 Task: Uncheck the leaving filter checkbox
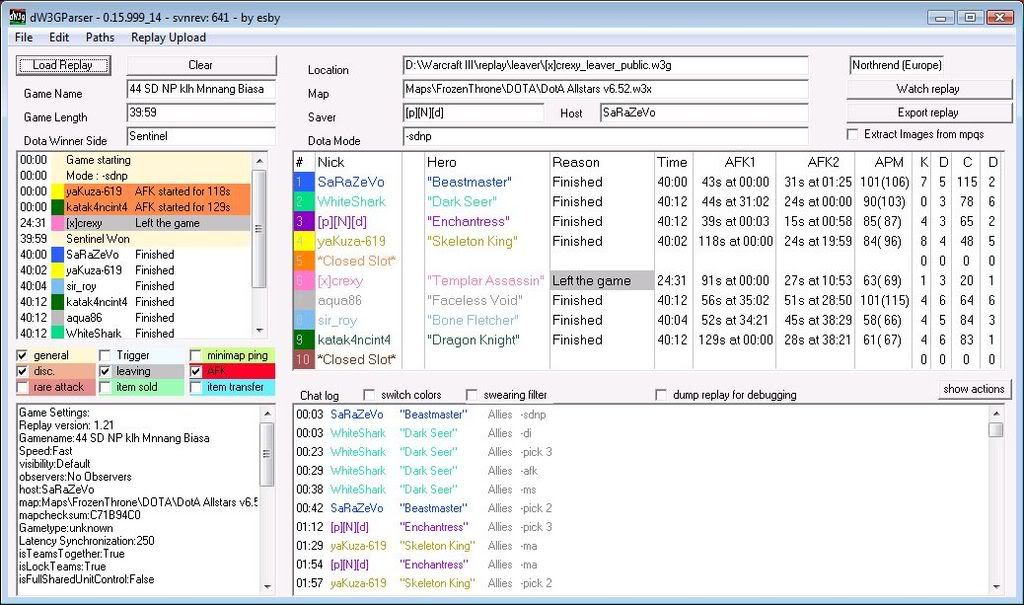[x=105, y=371]
